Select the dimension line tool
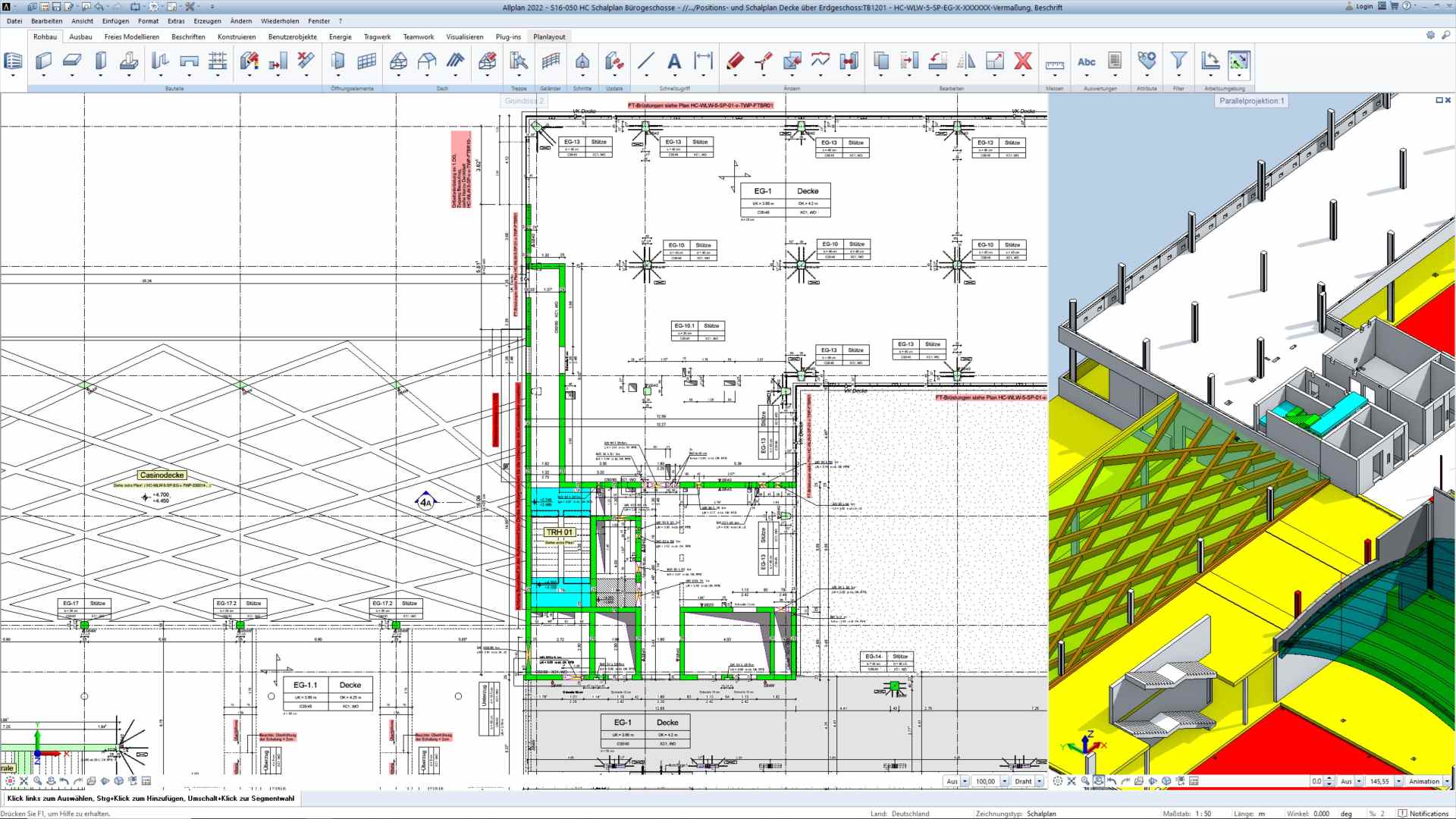 coord(704,61)
